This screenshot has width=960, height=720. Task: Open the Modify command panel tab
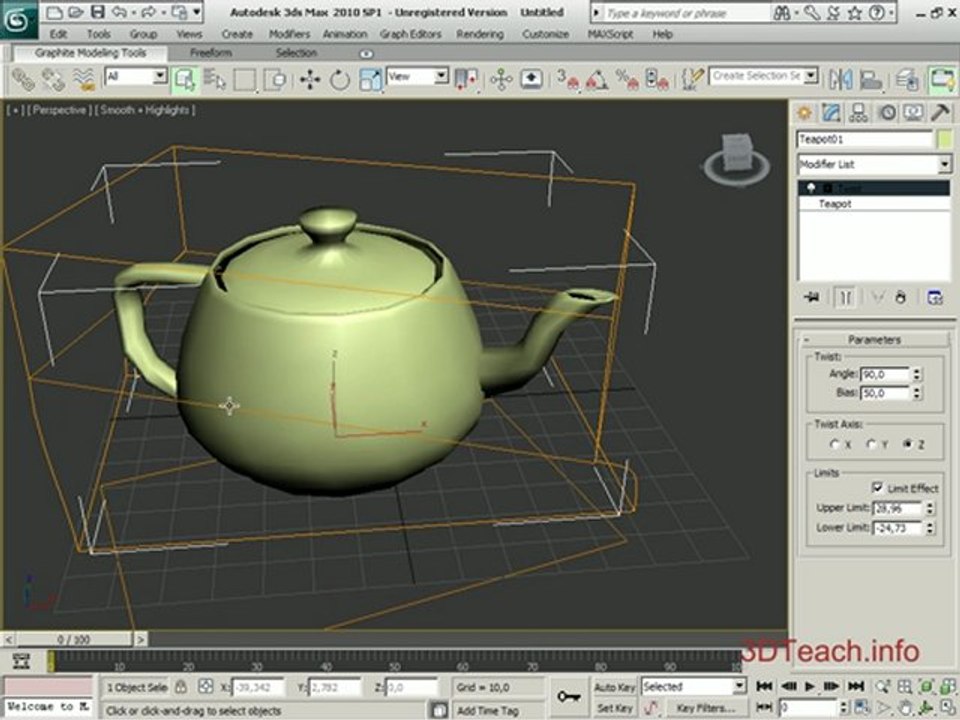(831, 113)
